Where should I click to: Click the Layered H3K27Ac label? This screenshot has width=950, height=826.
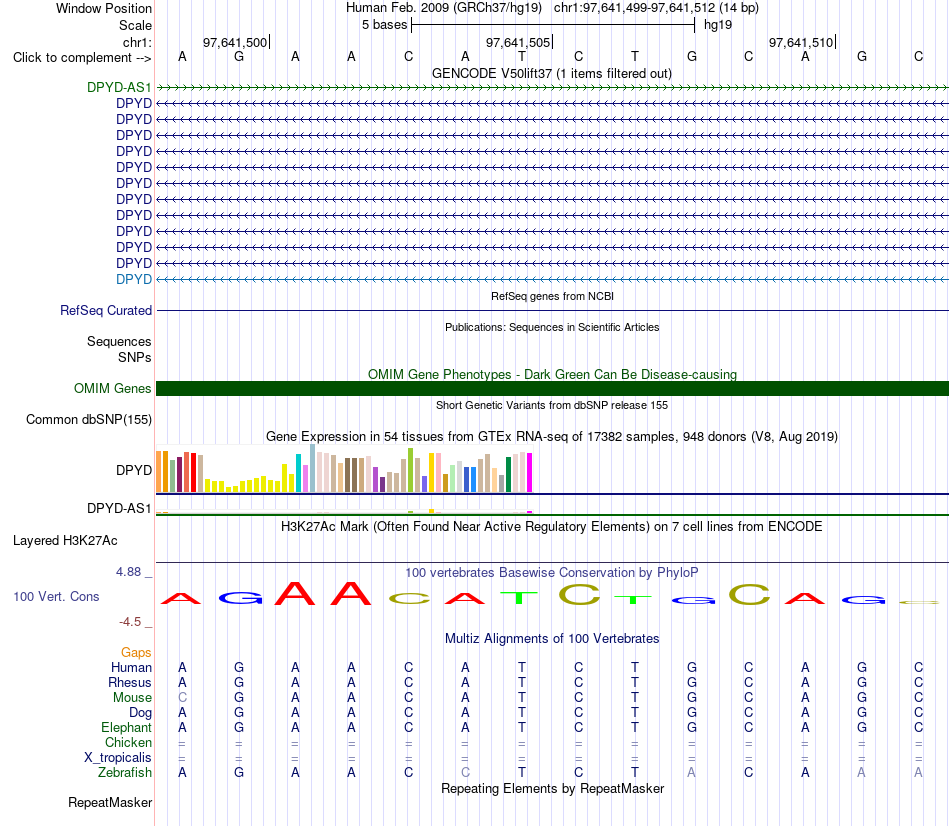tap(65, 541)
